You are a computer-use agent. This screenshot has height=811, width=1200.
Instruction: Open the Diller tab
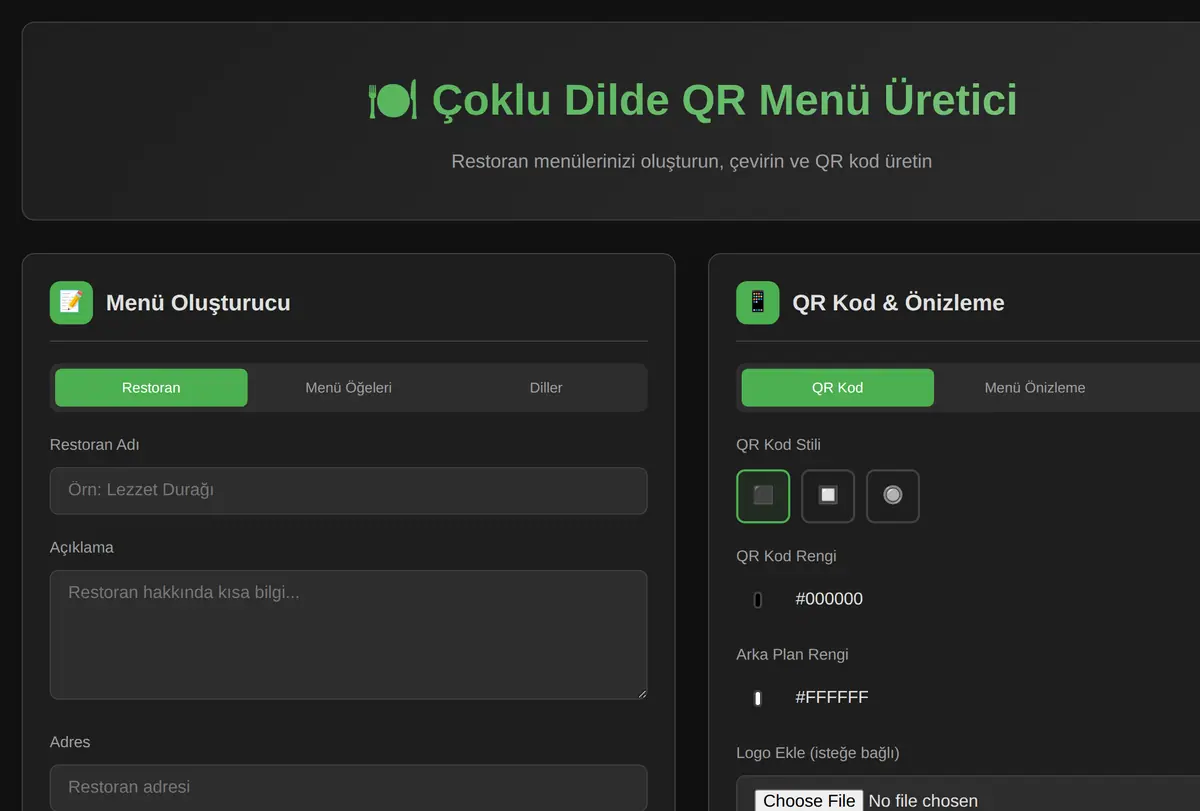point(546,388)
